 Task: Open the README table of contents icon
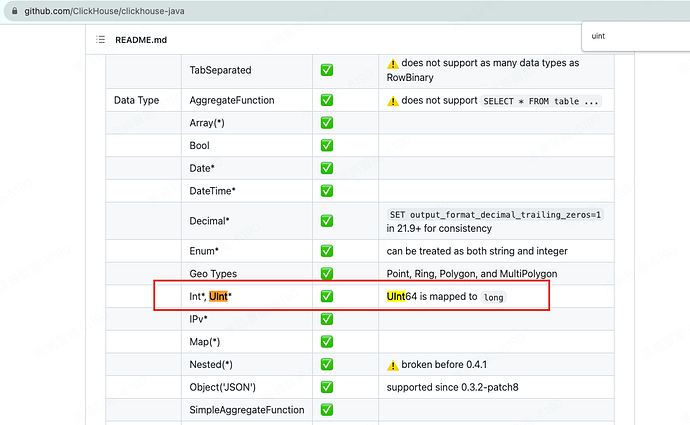[100, 40]
